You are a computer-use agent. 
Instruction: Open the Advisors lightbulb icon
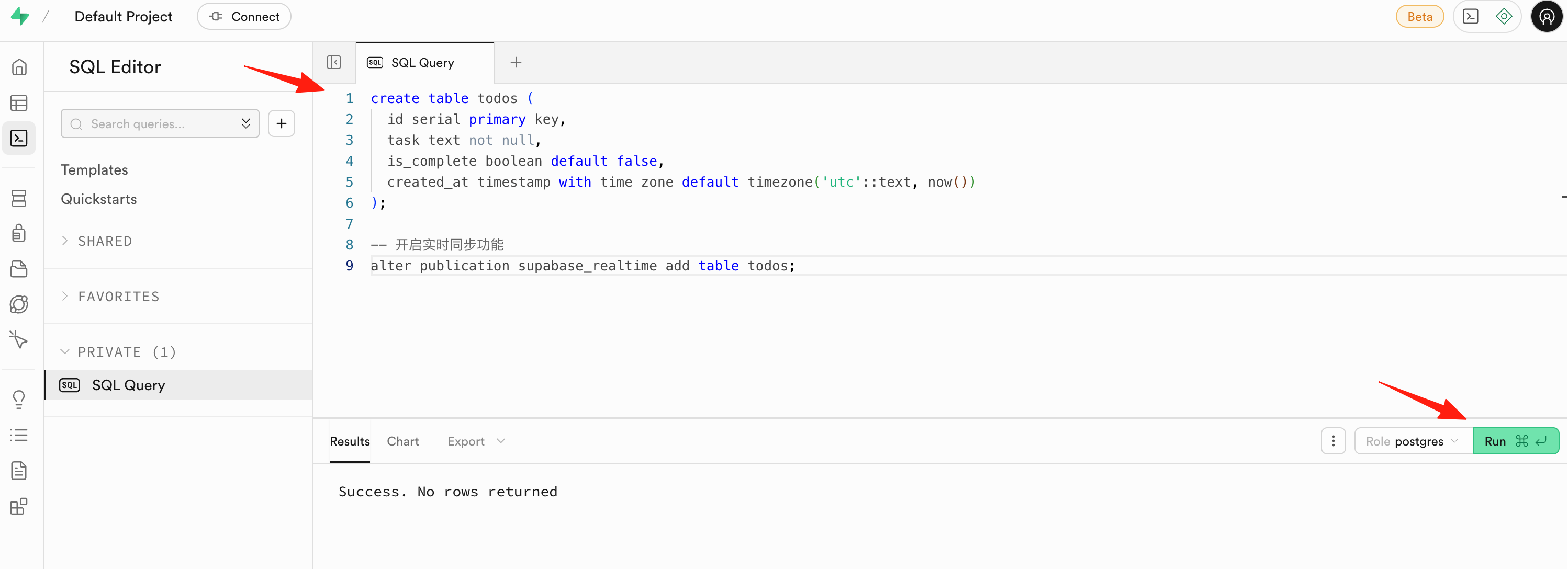[x=19, y=399]
